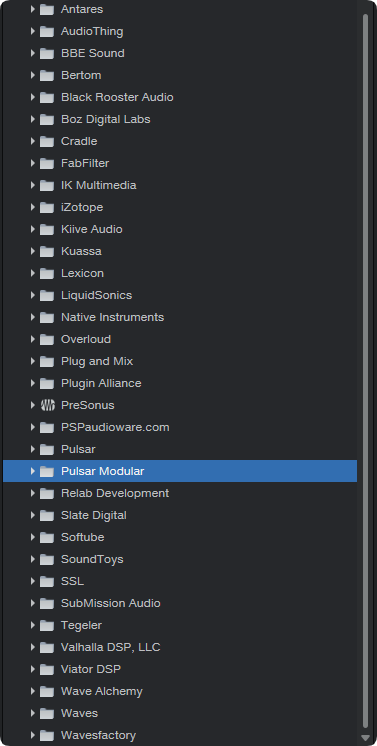Select the Kiive Audio entry

click(180, 229)
